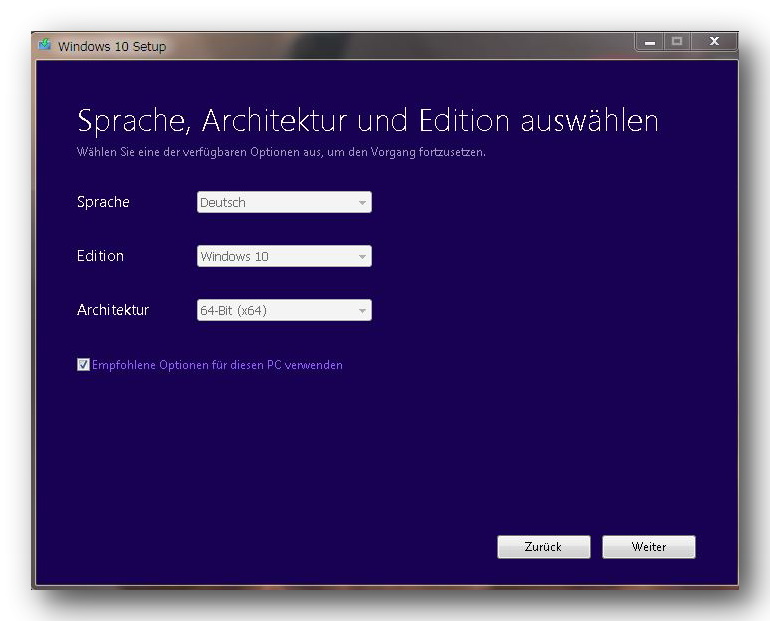Toggle 'Empfohlene Optionen für diesen PC verwenden' checkbox
Viewport: 770px width, 621px height.
pyautogui.click(x=83, y=364)
